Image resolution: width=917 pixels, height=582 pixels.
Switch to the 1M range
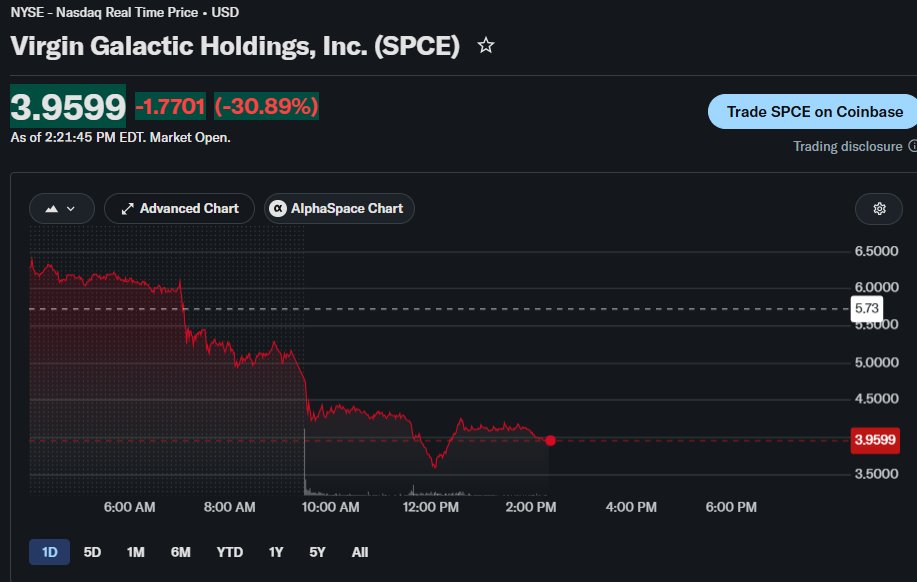135,552
